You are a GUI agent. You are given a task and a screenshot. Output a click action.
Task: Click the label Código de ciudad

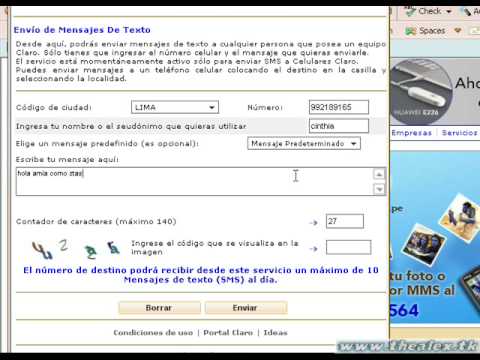(54, 108)
